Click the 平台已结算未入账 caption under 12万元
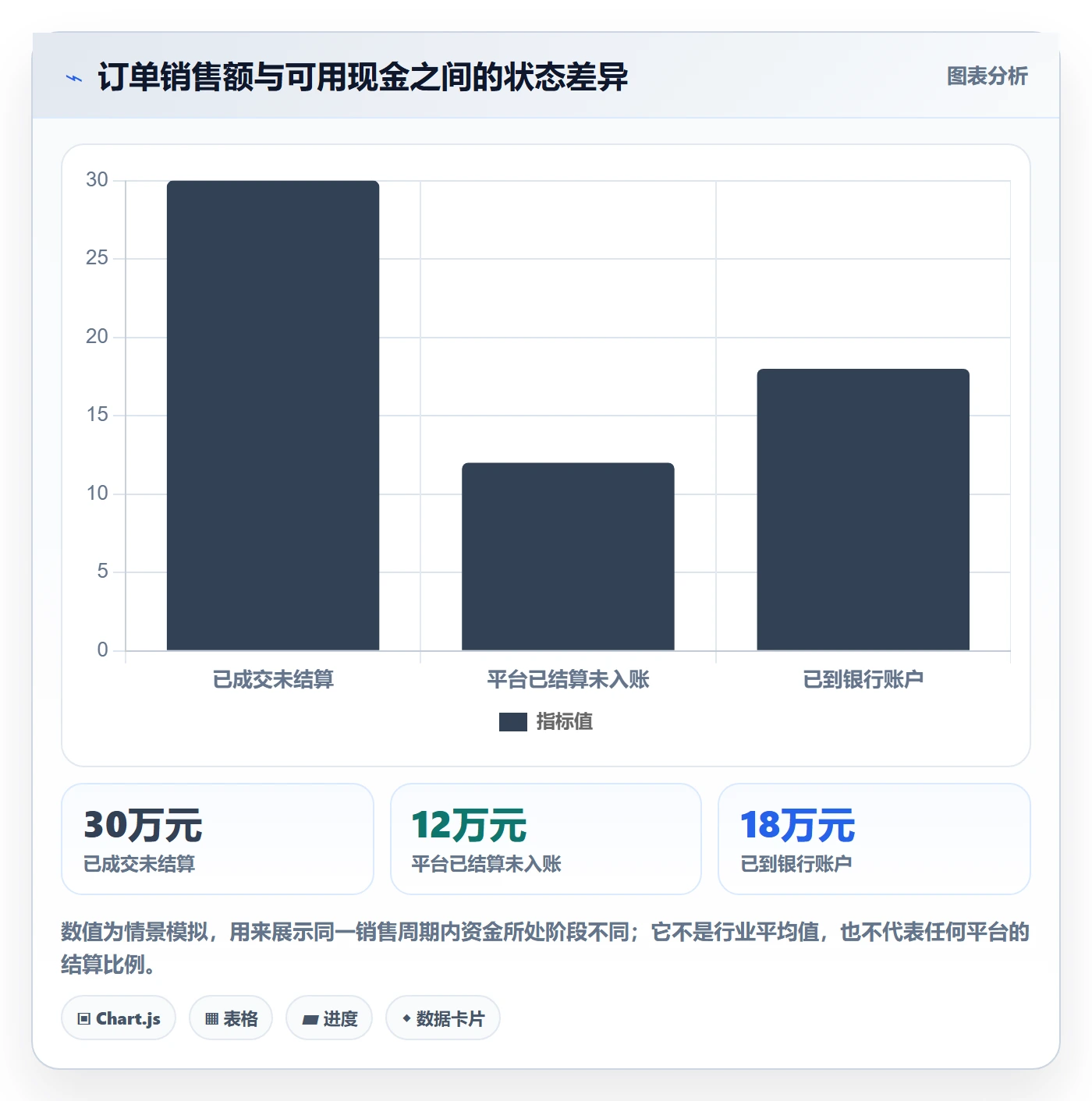Image resolution: width=1092 pixels, height=1101 pixels. (x=487, y=864)
